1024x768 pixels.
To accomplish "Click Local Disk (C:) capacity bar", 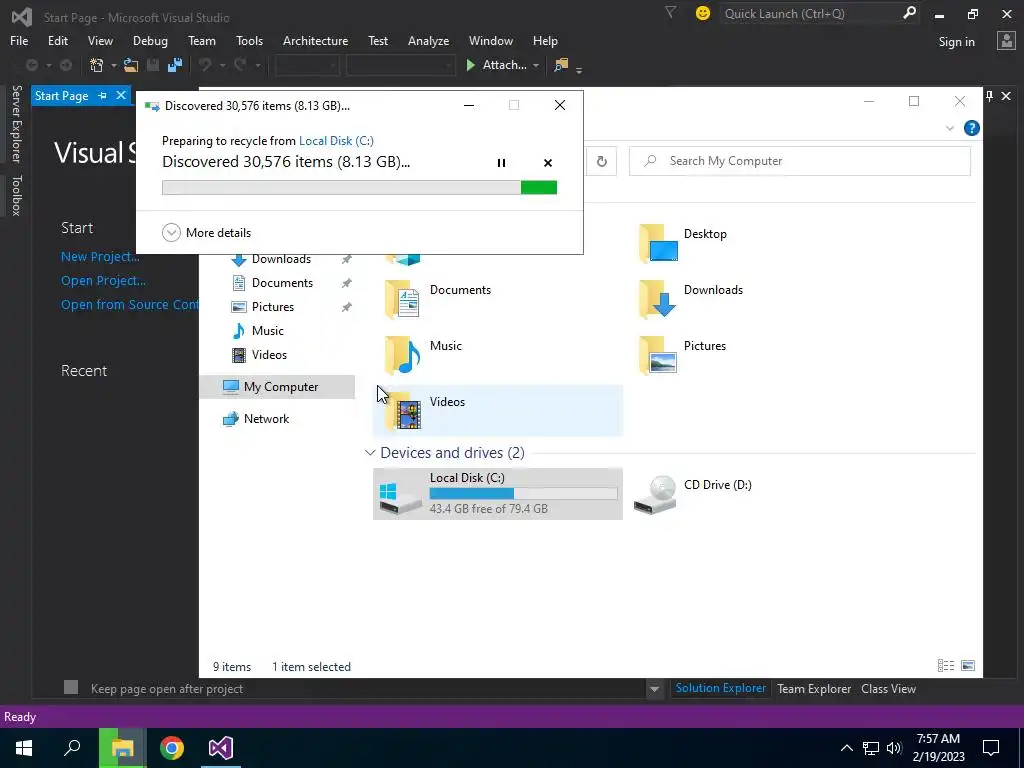I will 523,494.
